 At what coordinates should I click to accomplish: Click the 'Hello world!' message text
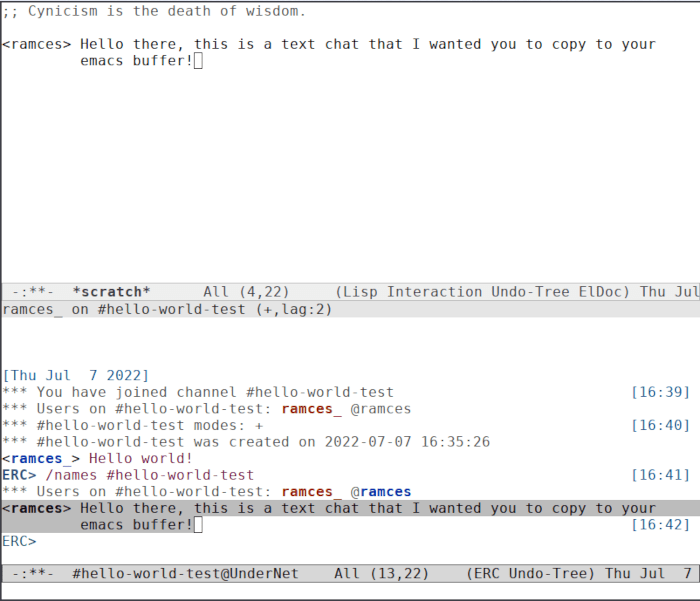click(x=141, y=459)
